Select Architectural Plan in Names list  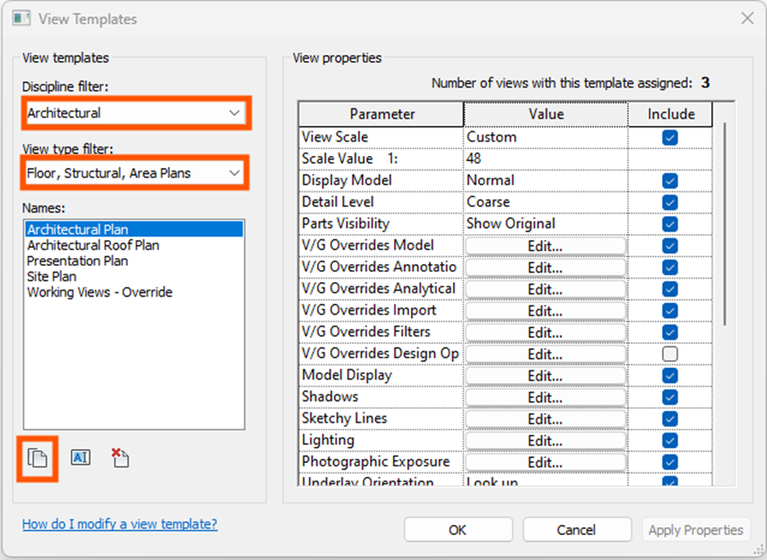(x=134, y=229)
